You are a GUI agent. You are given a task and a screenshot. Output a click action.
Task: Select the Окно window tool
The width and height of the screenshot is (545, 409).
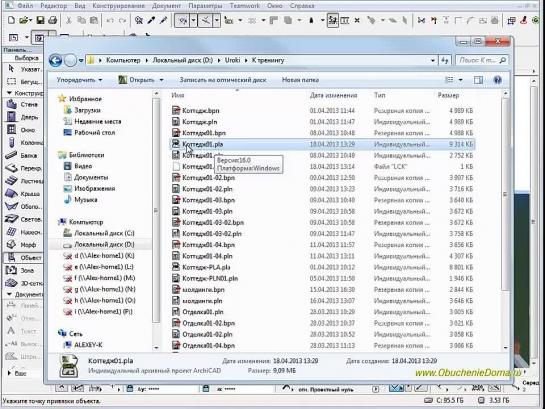(23, 130)
